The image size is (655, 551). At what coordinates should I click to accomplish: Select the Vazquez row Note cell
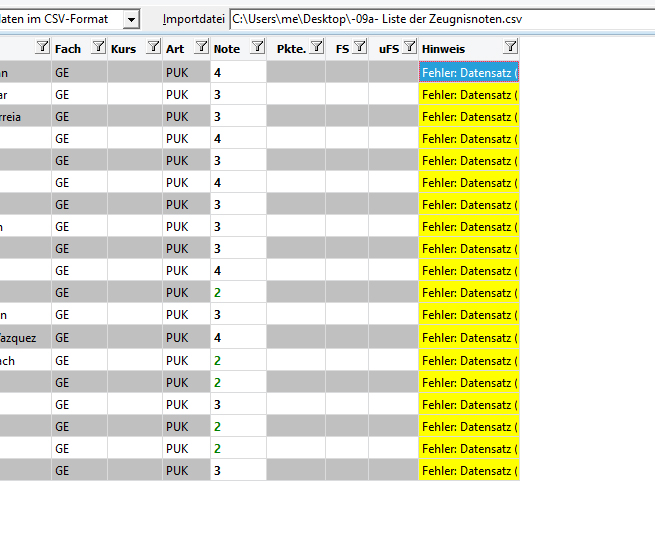pos(238,338)
